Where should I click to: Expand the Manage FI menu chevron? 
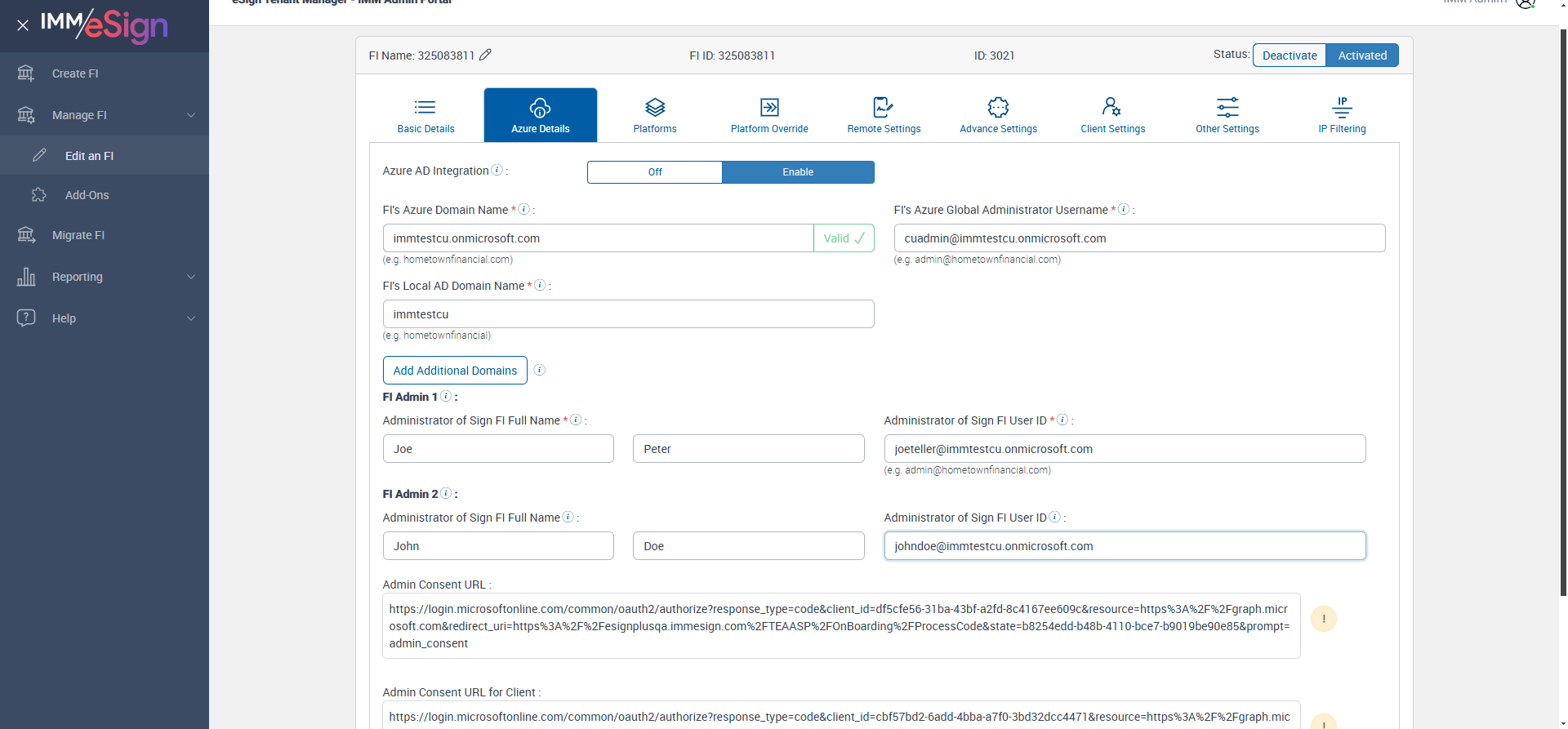[191, 115]
